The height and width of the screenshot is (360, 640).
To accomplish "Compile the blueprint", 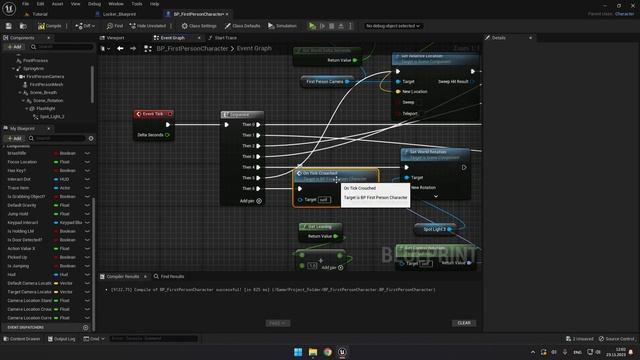I will click(50, 26).
